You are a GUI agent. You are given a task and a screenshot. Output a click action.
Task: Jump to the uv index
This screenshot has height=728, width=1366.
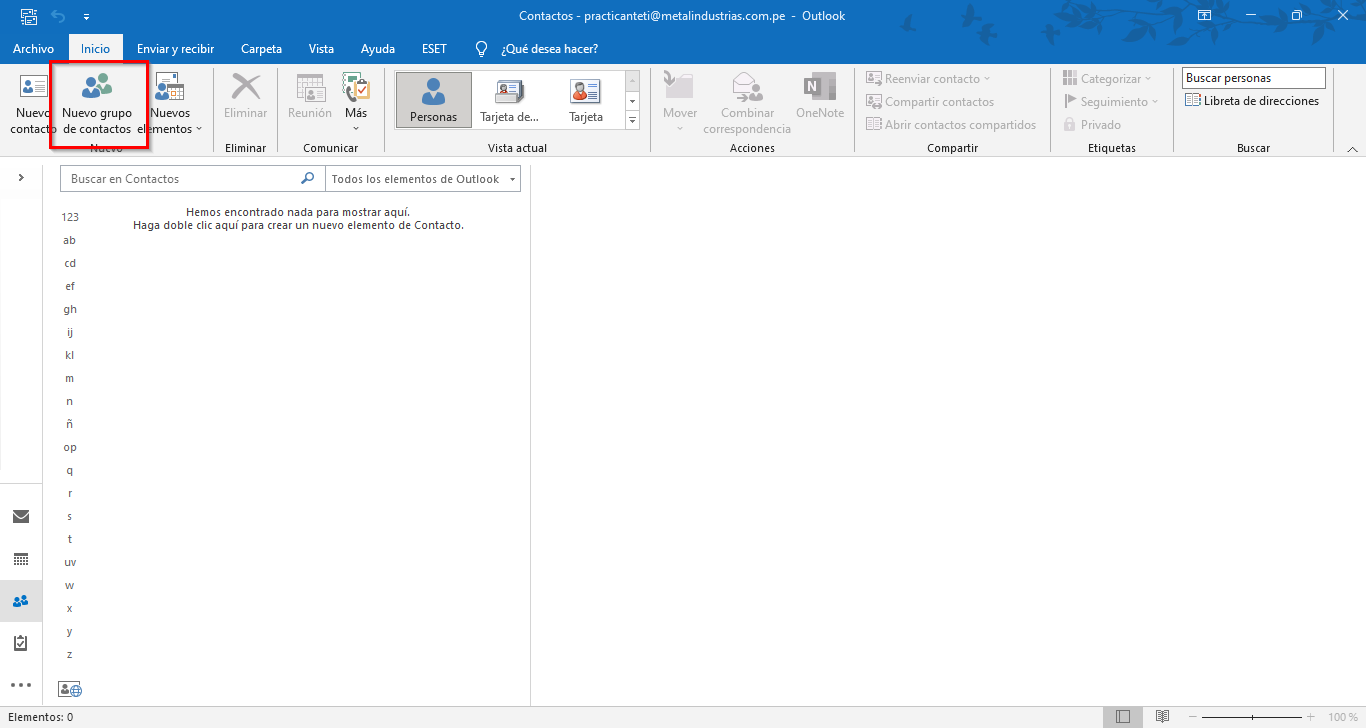tap(70, 562)
